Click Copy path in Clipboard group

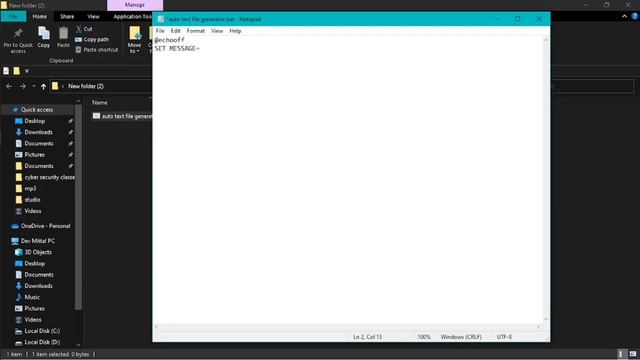pos(92,40)
